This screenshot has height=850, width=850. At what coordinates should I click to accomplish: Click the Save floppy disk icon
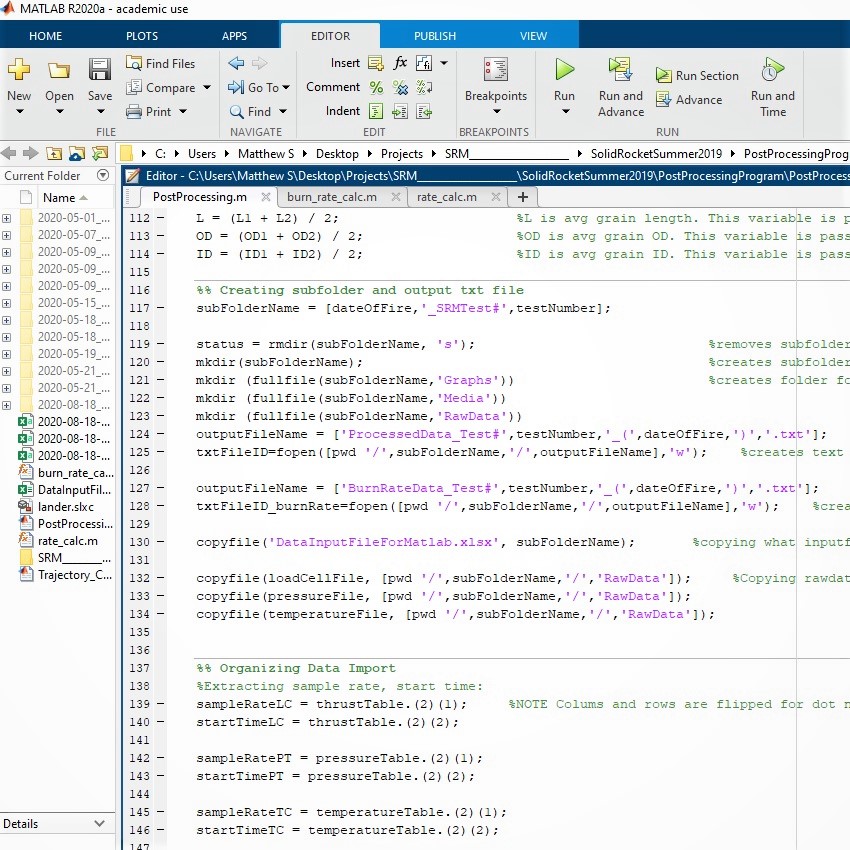click(x=99, y=70)
